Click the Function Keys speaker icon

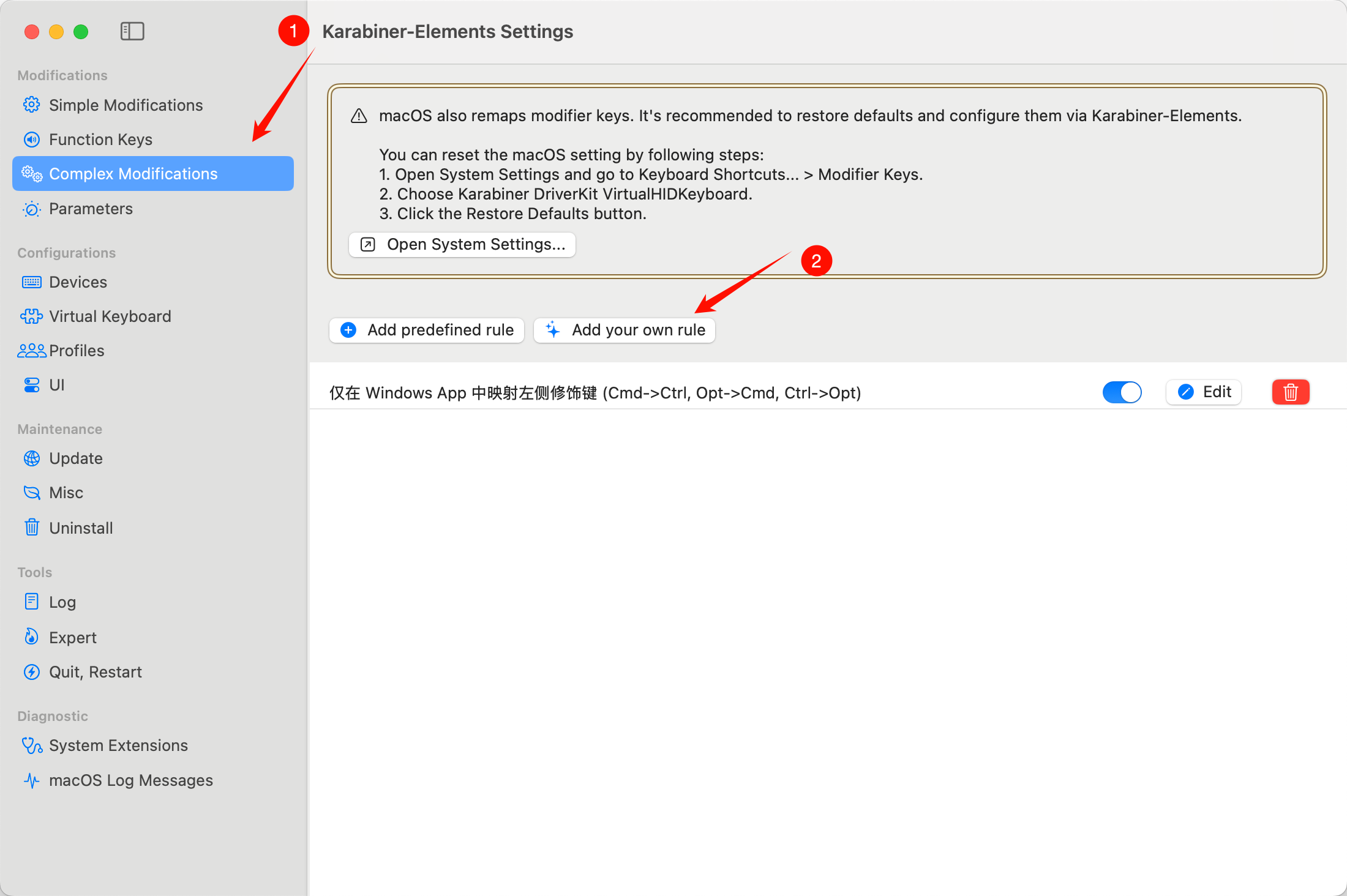click(32, 140)
